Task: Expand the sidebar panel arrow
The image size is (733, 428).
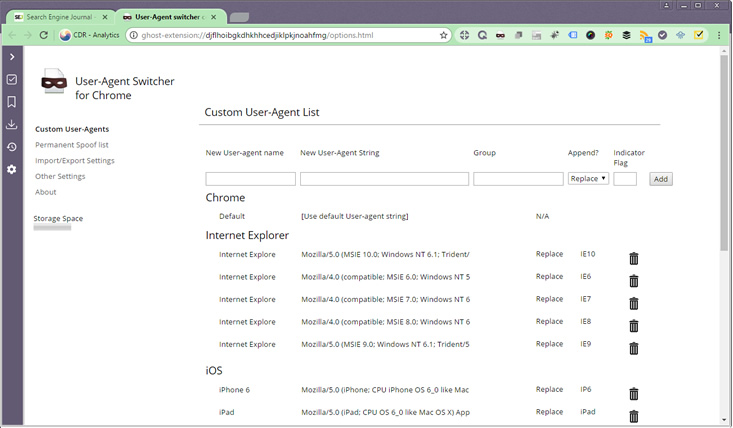Action: click(12, 57)
